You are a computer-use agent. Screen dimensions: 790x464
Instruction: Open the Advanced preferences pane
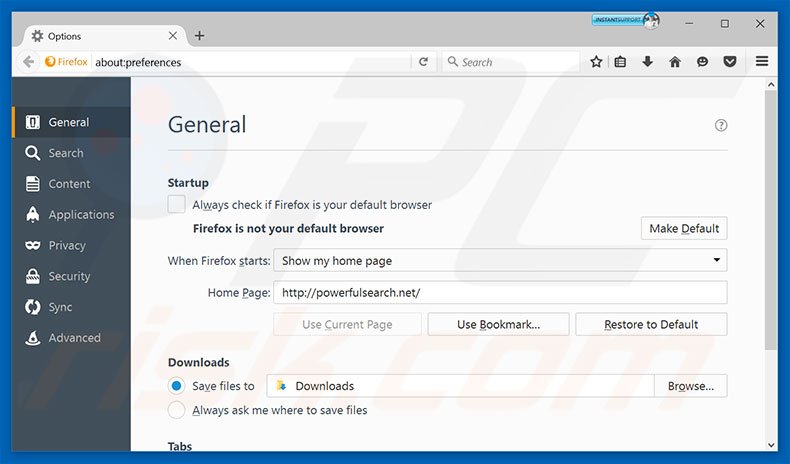click(71, 338)
